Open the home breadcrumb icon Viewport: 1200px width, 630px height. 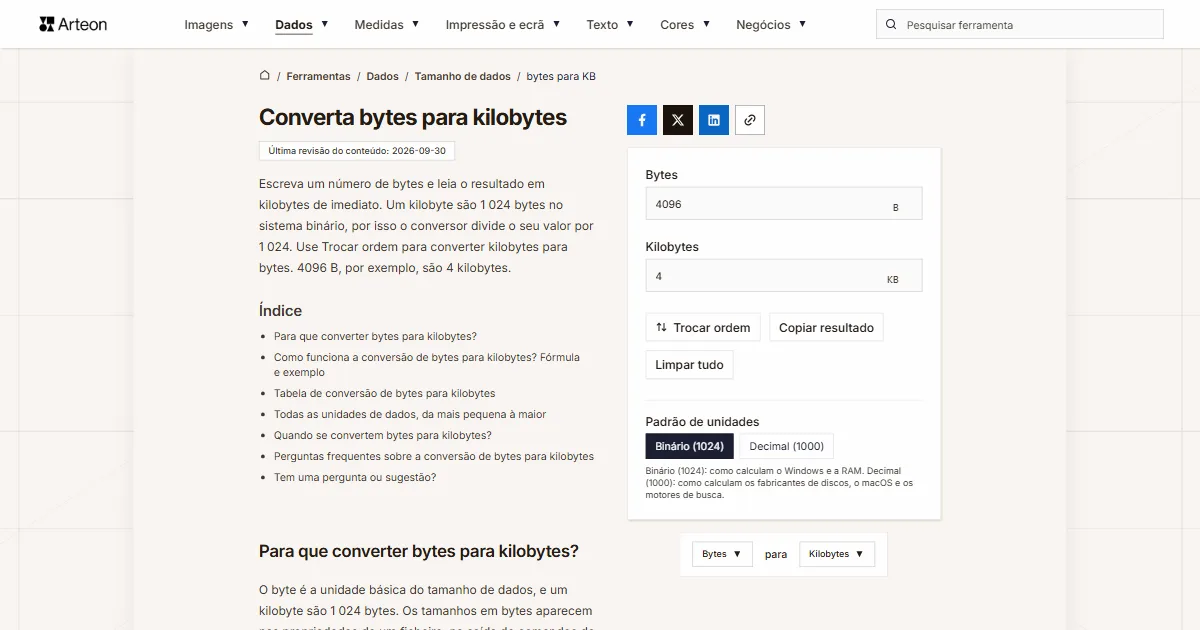point(265,76)
